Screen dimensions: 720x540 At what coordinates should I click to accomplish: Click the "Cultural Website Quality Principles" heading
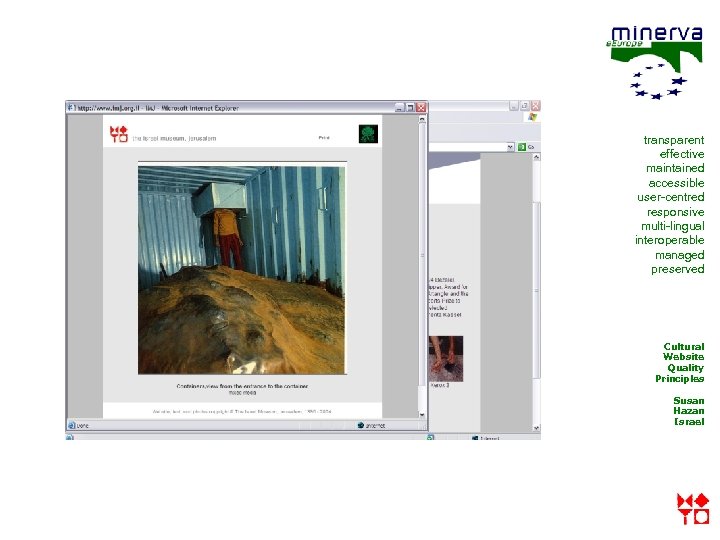tap(680, 362)
